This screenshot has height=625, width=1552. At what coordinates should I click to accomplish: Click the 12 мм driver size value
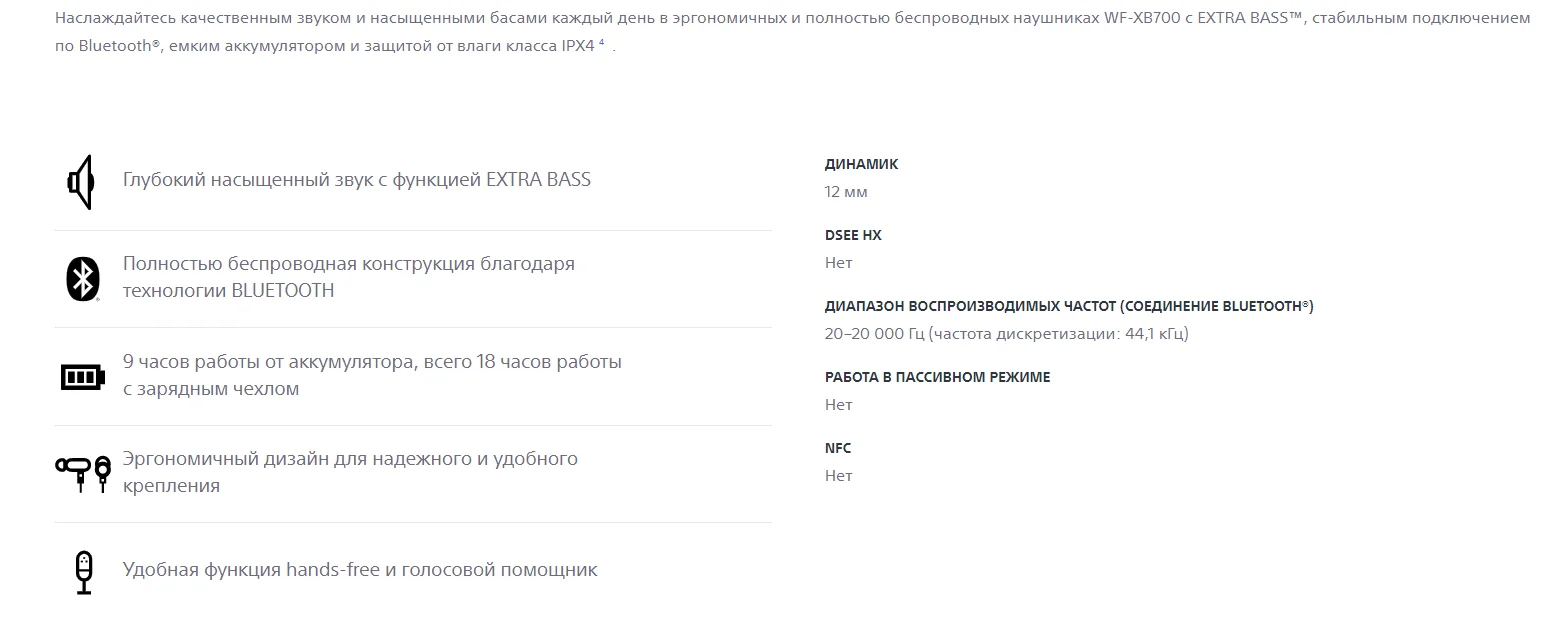(846, 192)
